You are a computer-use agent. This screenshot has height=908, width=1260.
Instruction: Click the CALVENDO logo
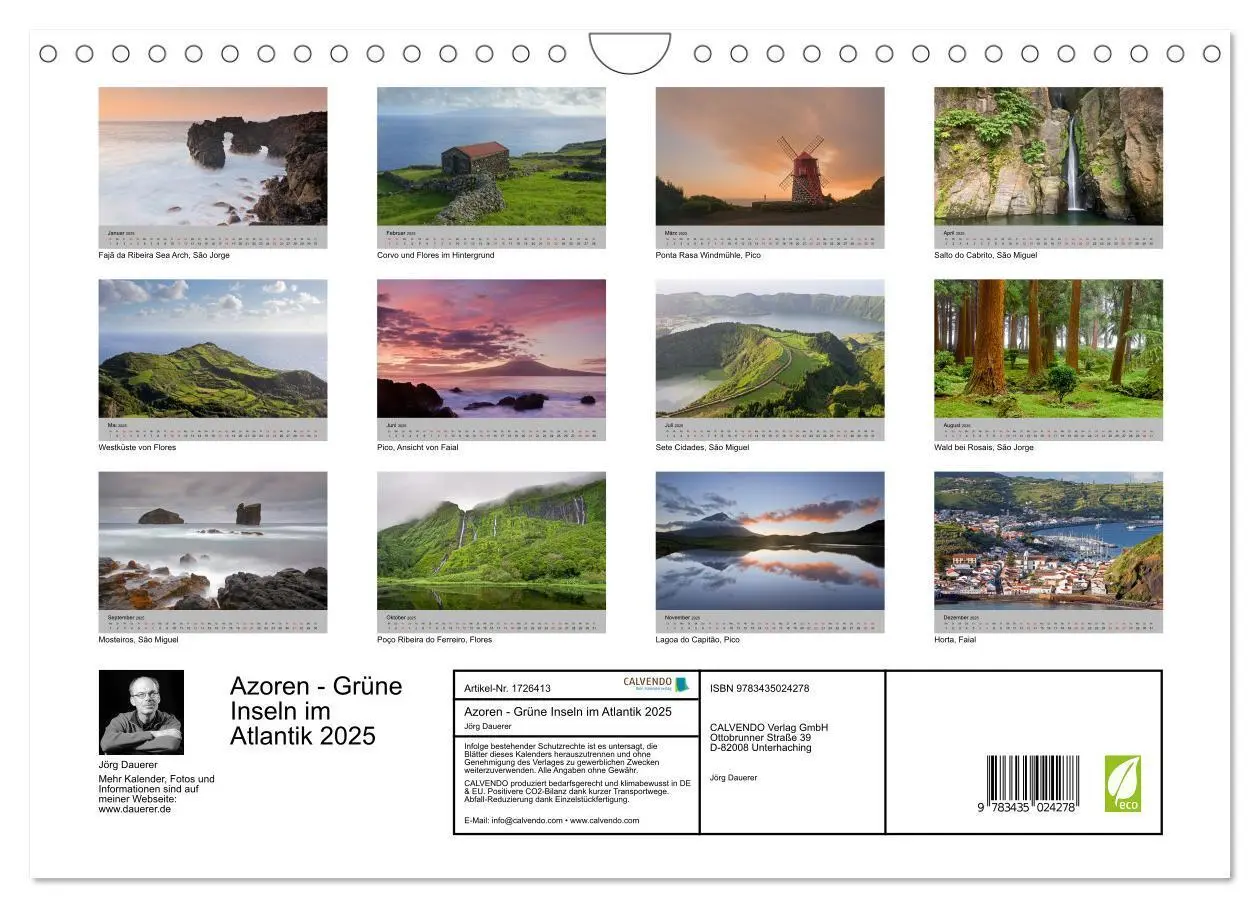[x=656, y=684]
